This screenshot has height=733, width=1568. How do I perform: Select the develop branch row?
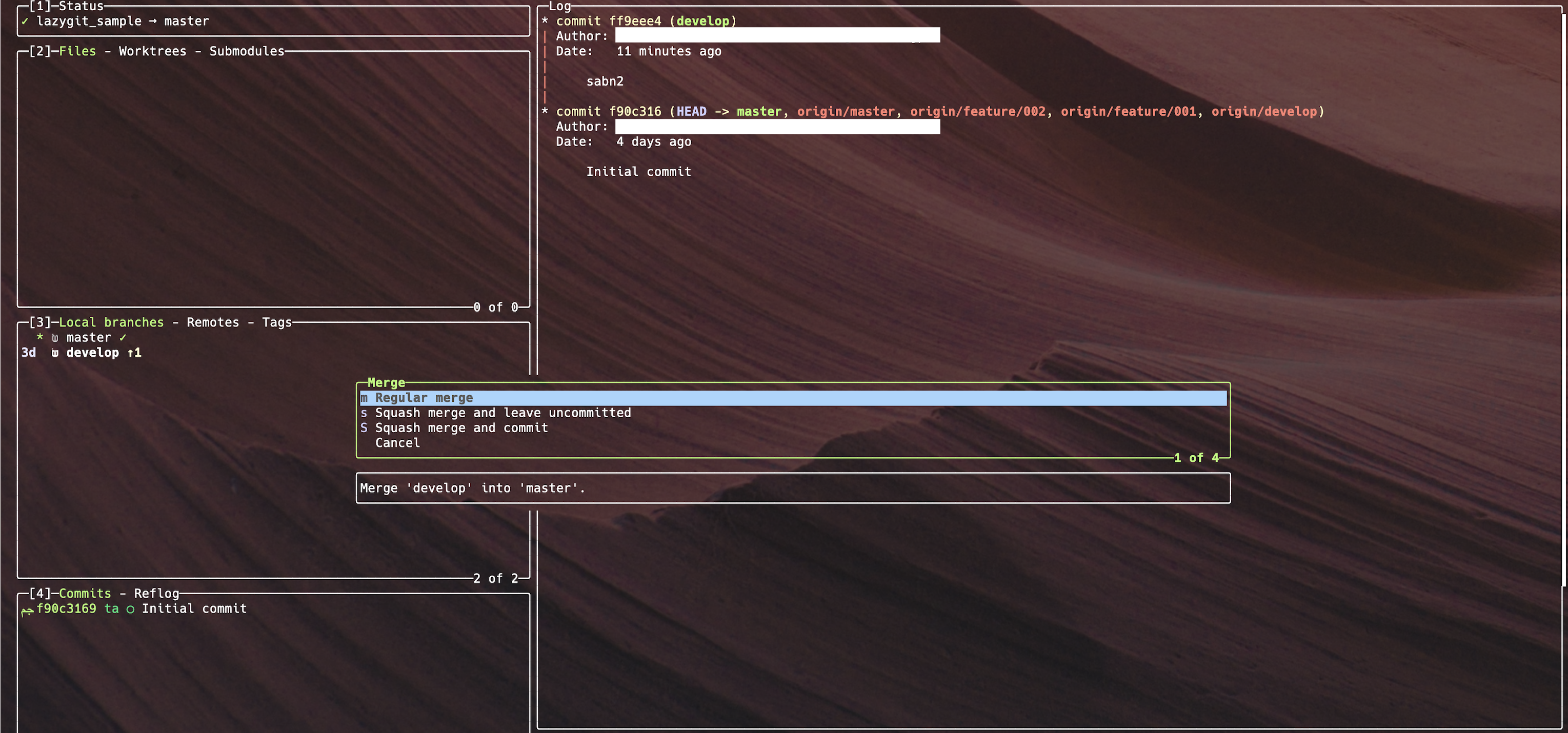(x=92, y=353)
